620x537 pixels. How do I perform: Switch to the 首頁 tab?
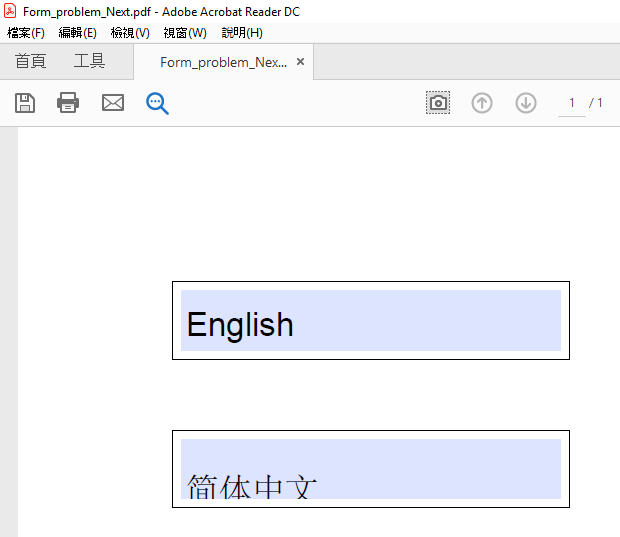tap(30, 62)
